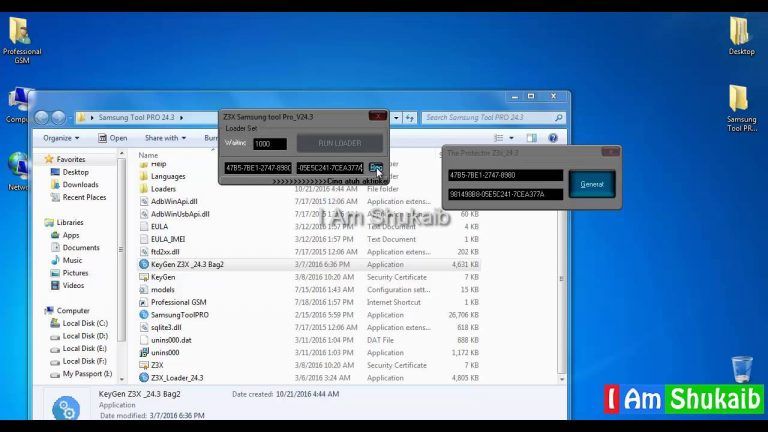The height and width of the screenshot is (432, 768).
Task: Toggle the Explorer preview pane
Action: click(531, 138)
